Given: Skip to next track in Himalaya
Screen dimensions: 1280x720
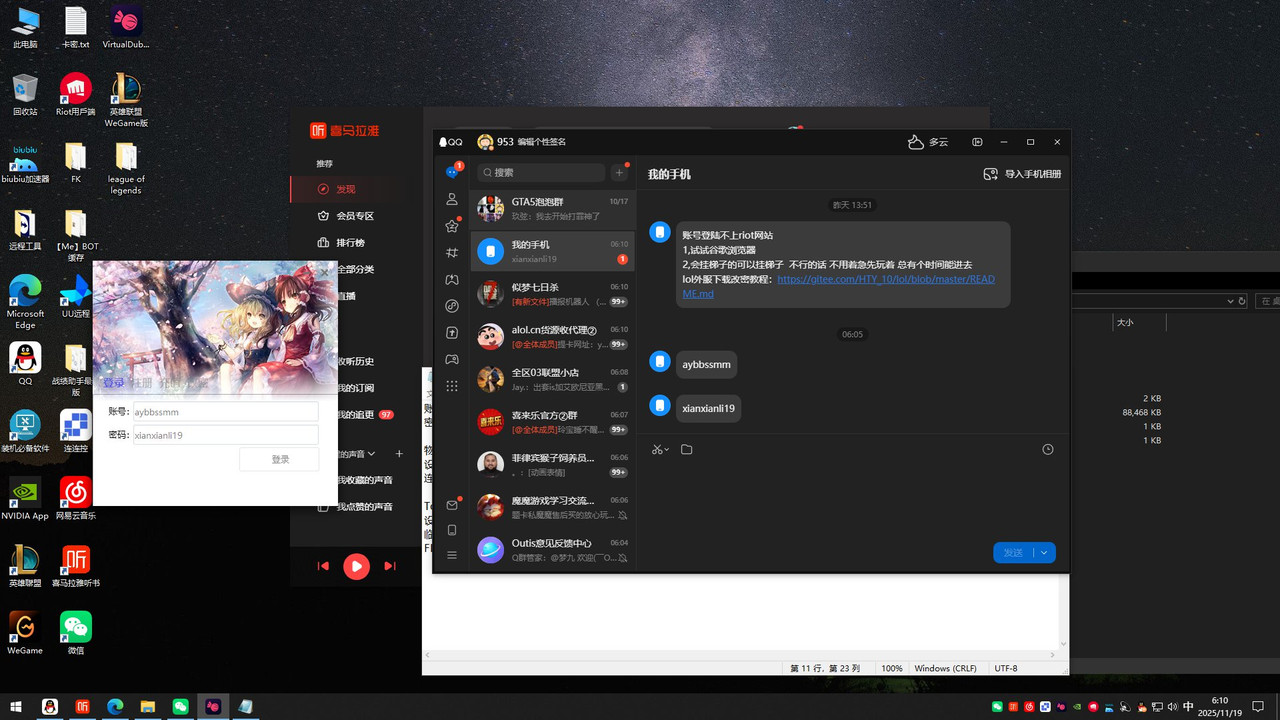Looking at the screenshot, I should 390,566.
